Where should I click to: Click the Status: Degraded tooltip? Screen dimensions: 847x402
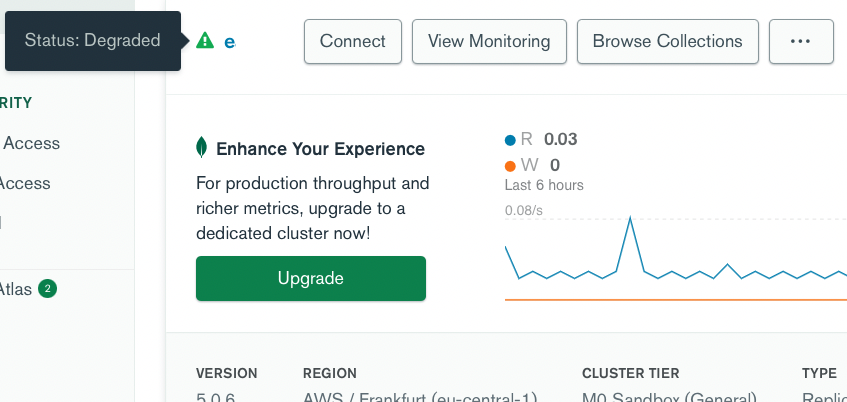click(x=92, y=41)
